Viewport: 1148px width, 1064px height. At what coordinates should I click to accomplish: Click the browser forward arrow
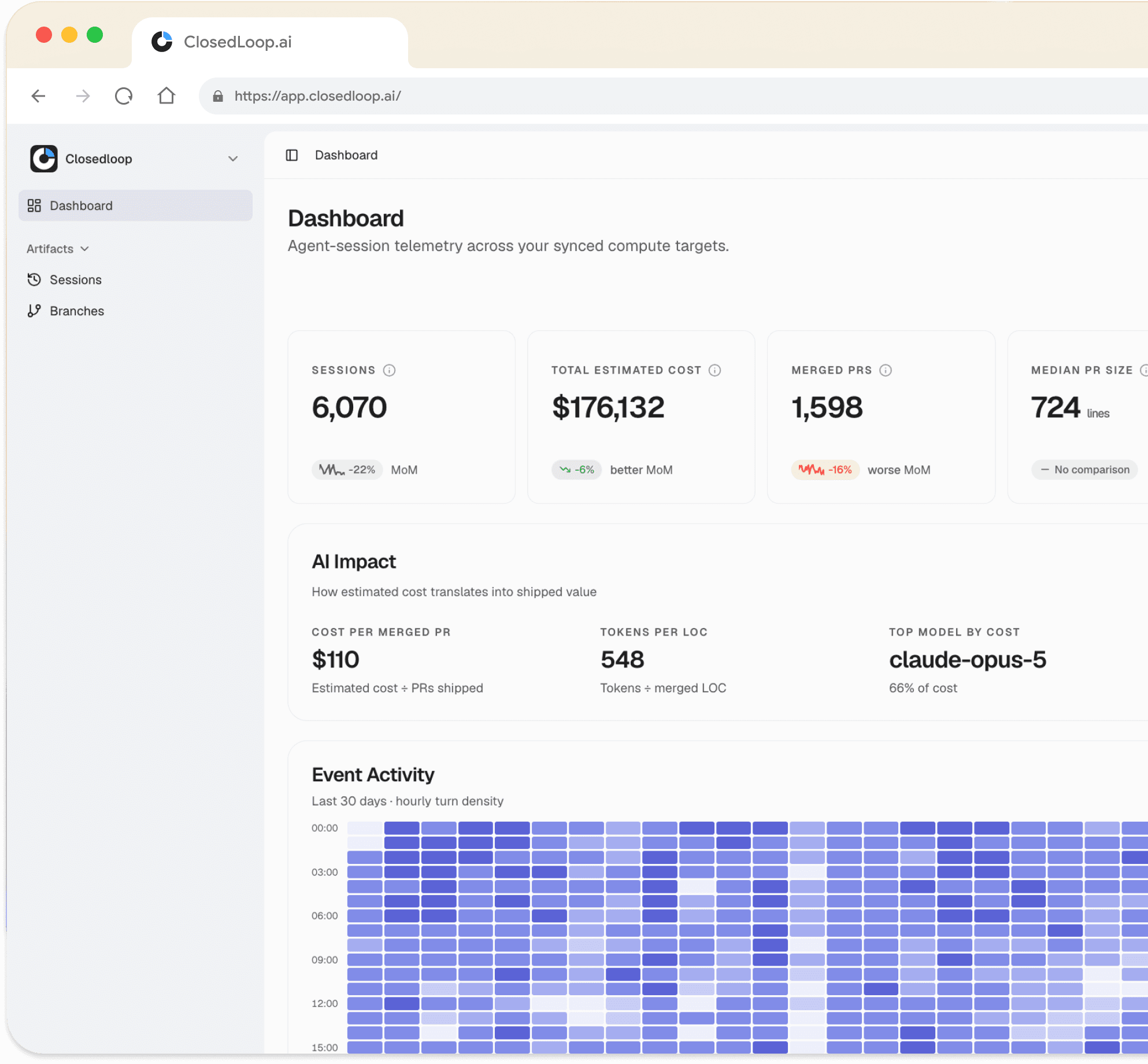pyautogui.click(x=83, y=96)
